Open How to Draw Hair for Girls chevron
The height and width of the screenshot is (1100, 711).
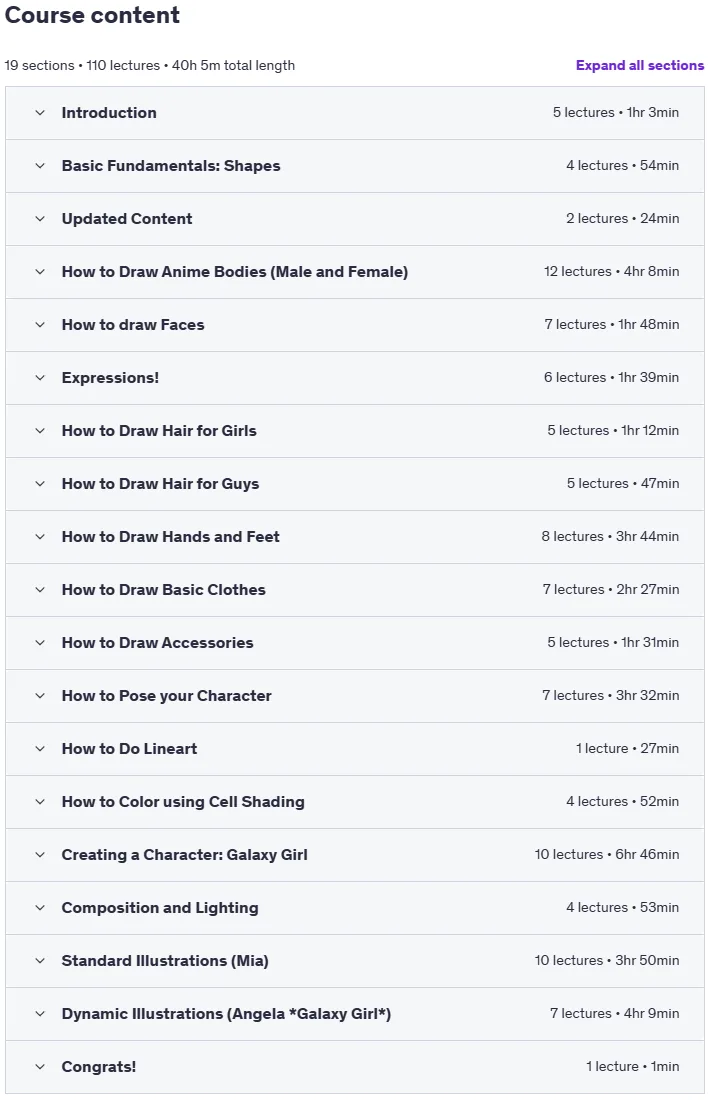tap(40, 431)
